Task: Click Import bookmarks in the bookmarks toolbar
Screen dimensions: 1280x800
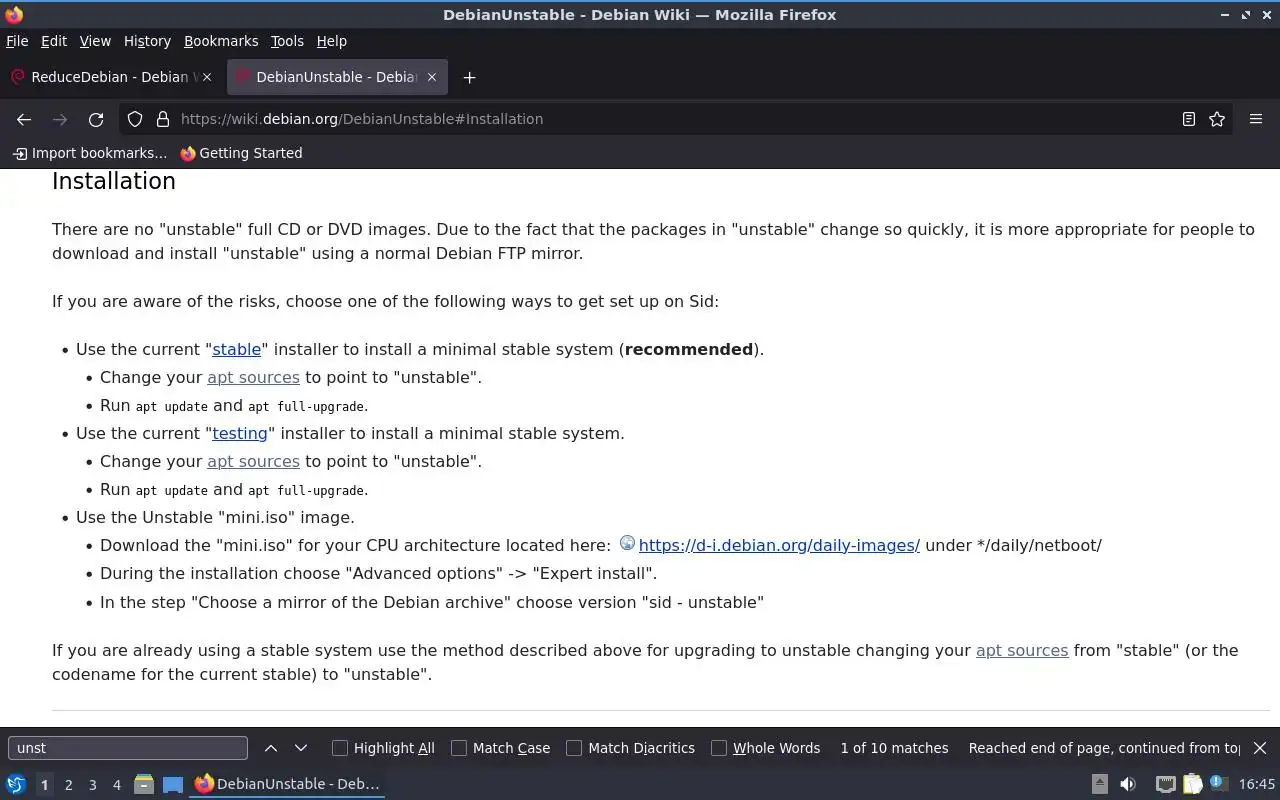Action: point(89,153)
